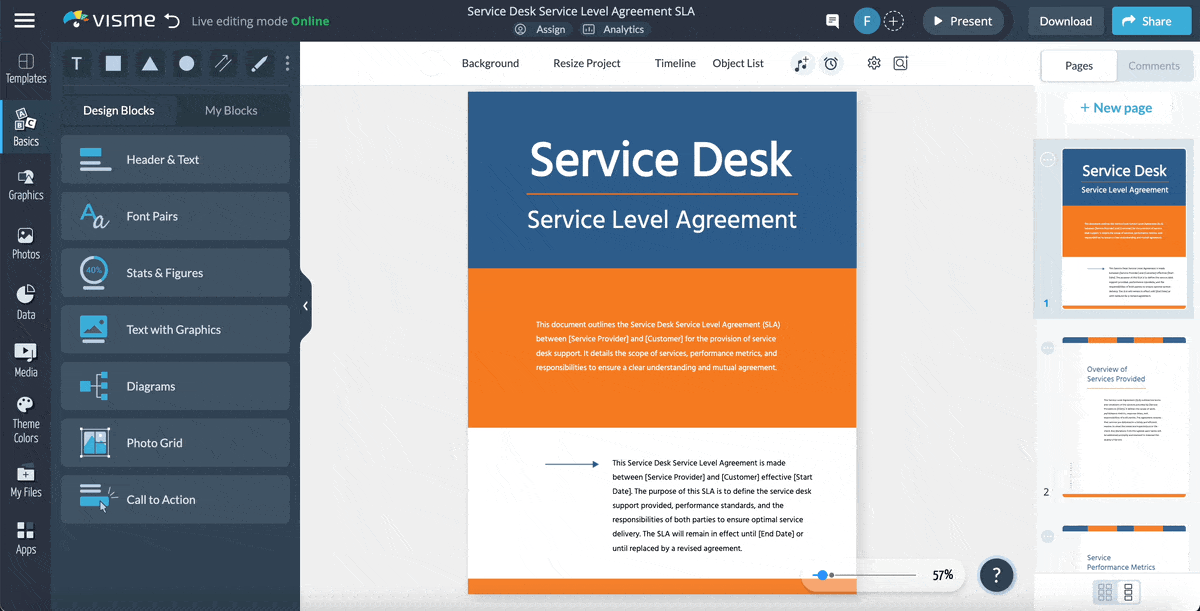Screen dimensions: 1200x611
Task: Open the add audio tool
Action: point(801,63)
